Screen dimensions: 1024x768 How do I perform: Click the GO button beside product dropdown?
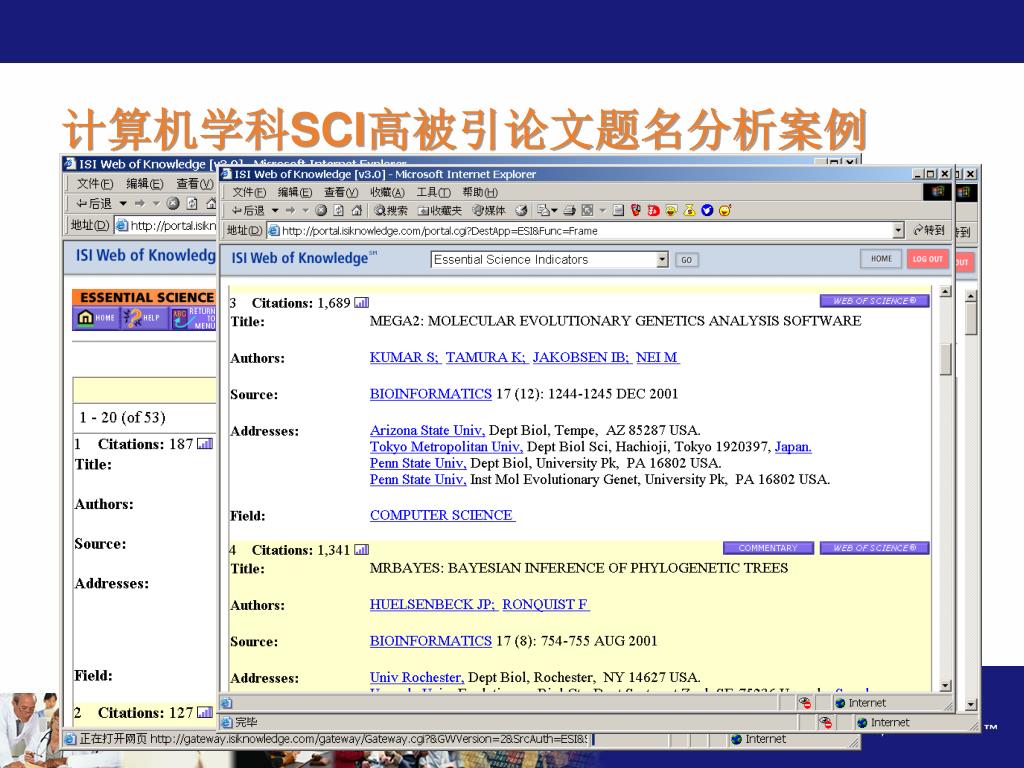point(686,260)
